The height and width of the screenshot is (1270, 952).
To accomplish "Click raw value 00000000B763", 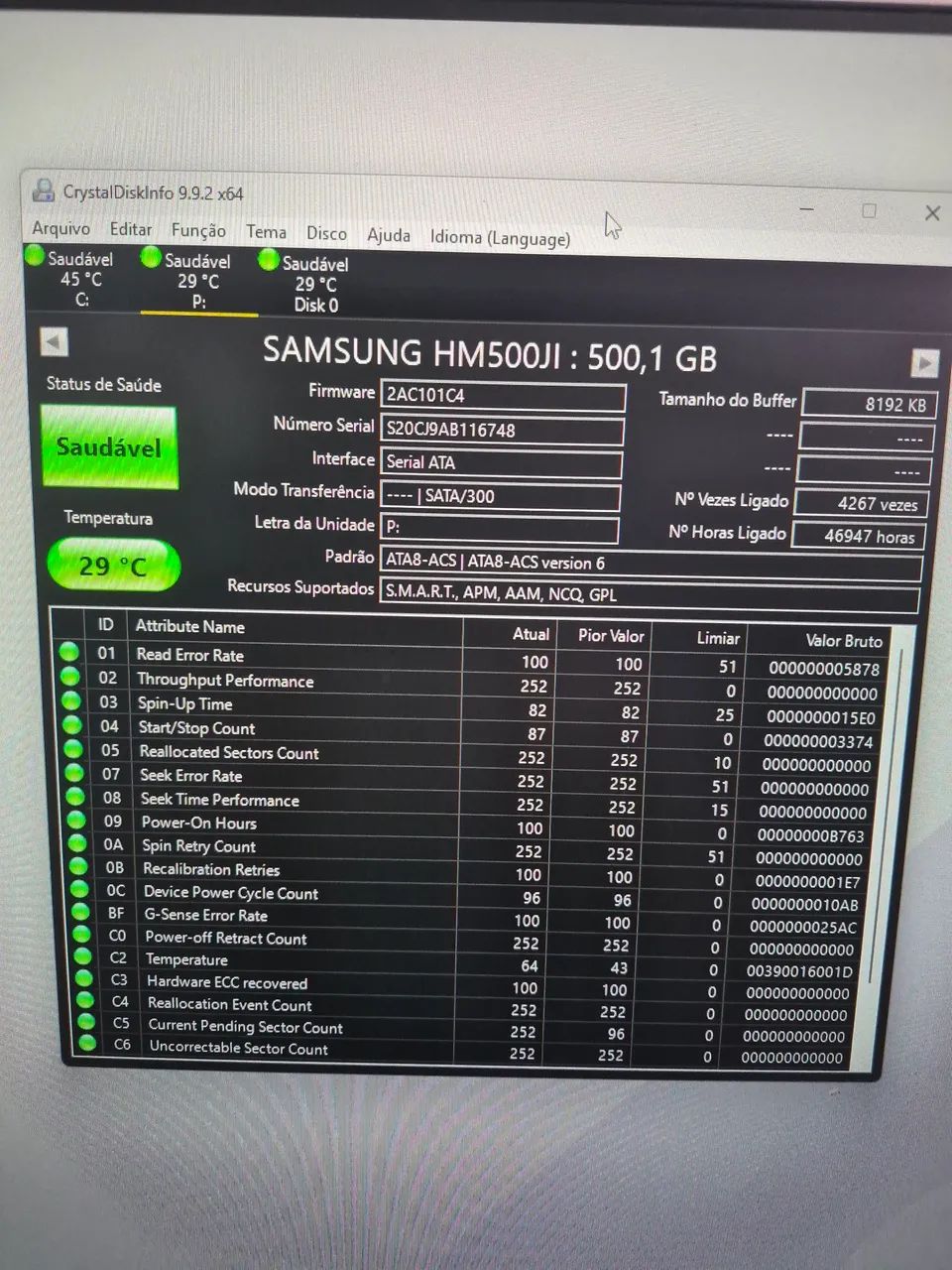I will pos(811,835).
